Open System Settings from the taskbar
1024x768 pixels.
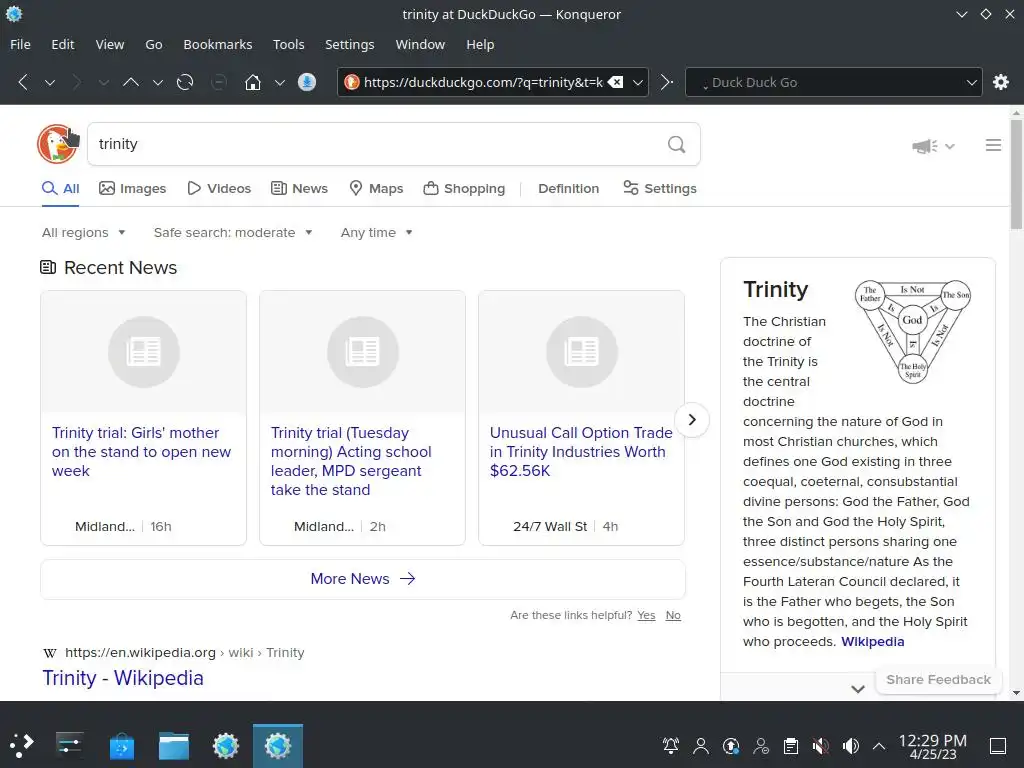point(69,744)
